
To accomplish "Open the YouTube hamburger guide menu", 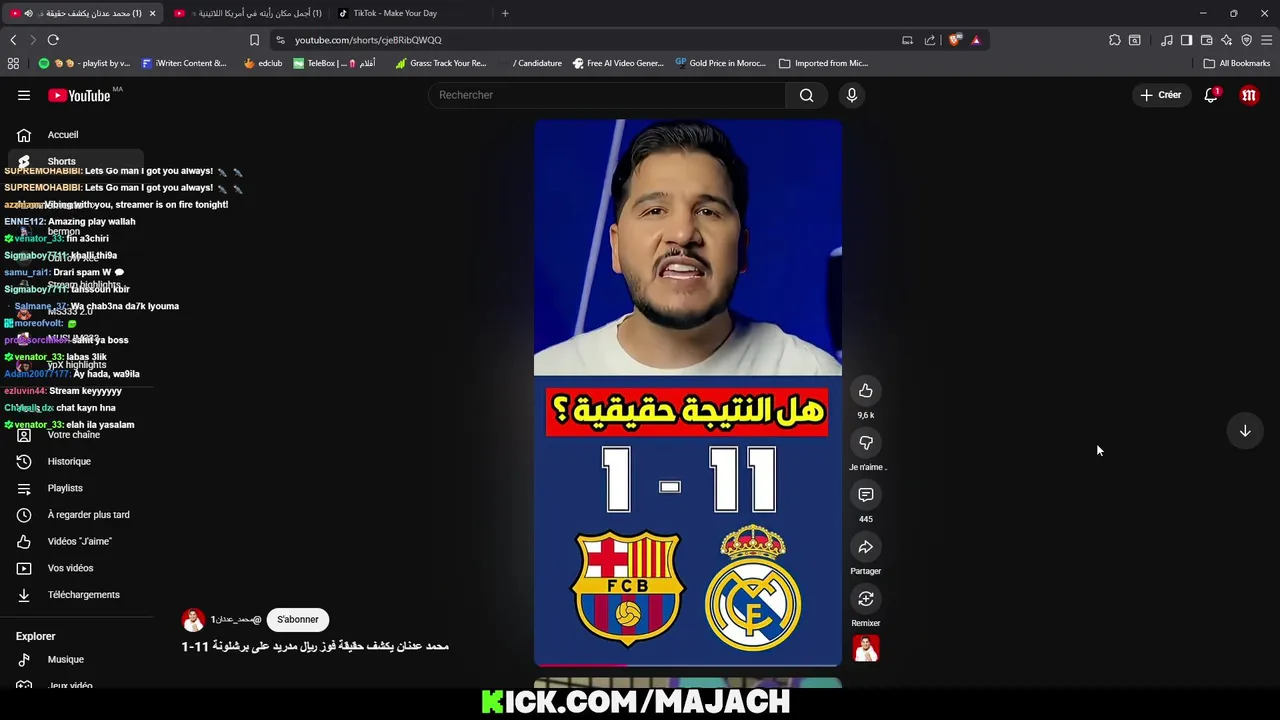I will pyautogui.click(x=24, y=95).
